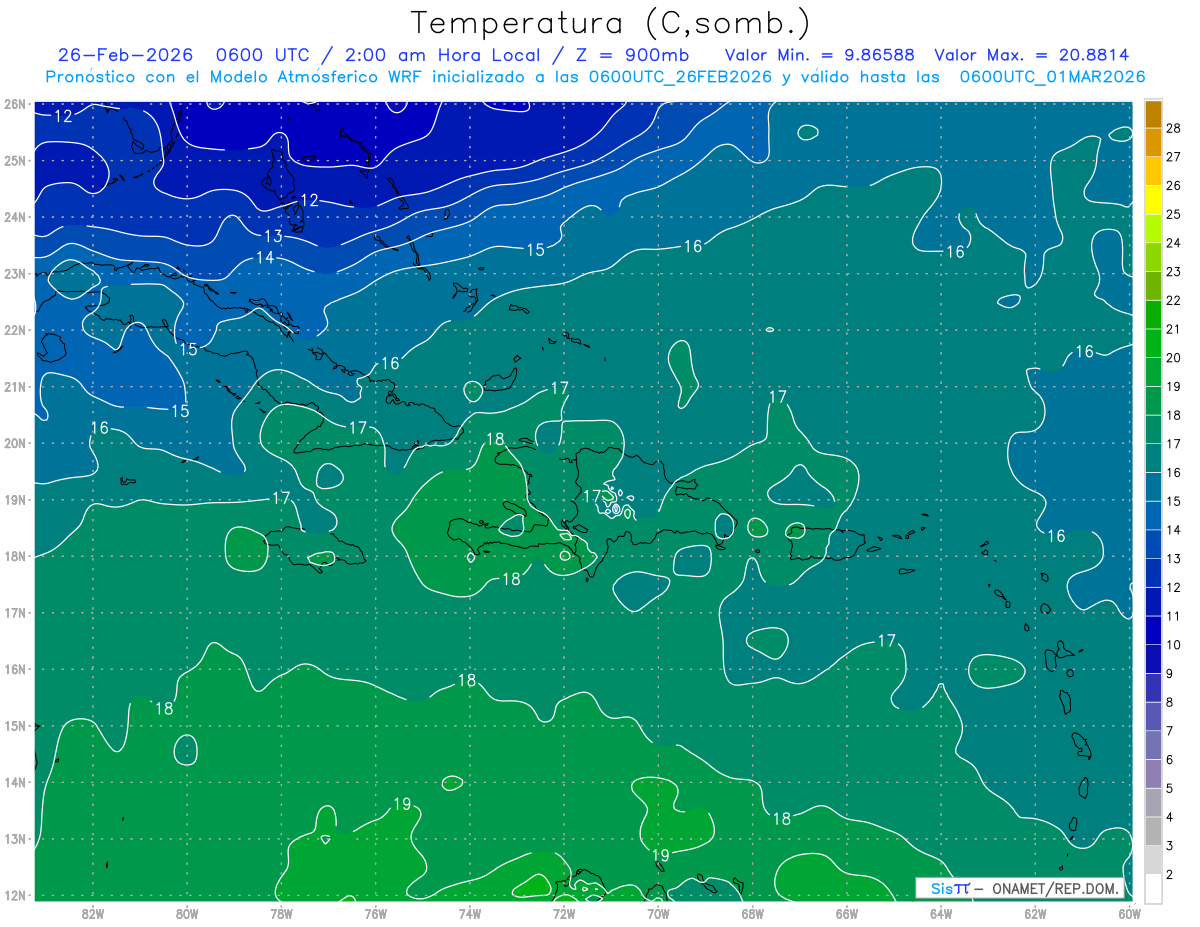Image resolution: width=1200 pixels, height=927 pixels.
Task: Click the 'Sisπ' logo in the credit box
Action: click(949, 888)
